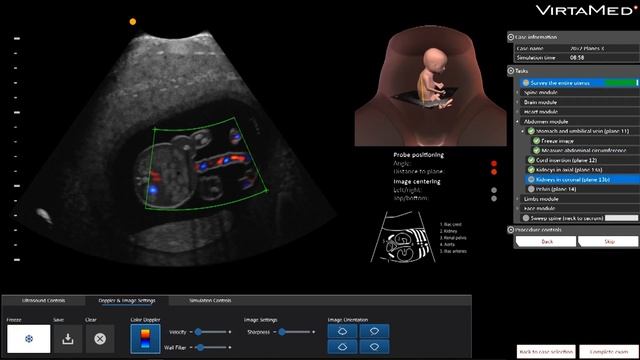Click the Survey the entire uterus status circle
This screenshot has width=640, height=360.
click(526, 83)
